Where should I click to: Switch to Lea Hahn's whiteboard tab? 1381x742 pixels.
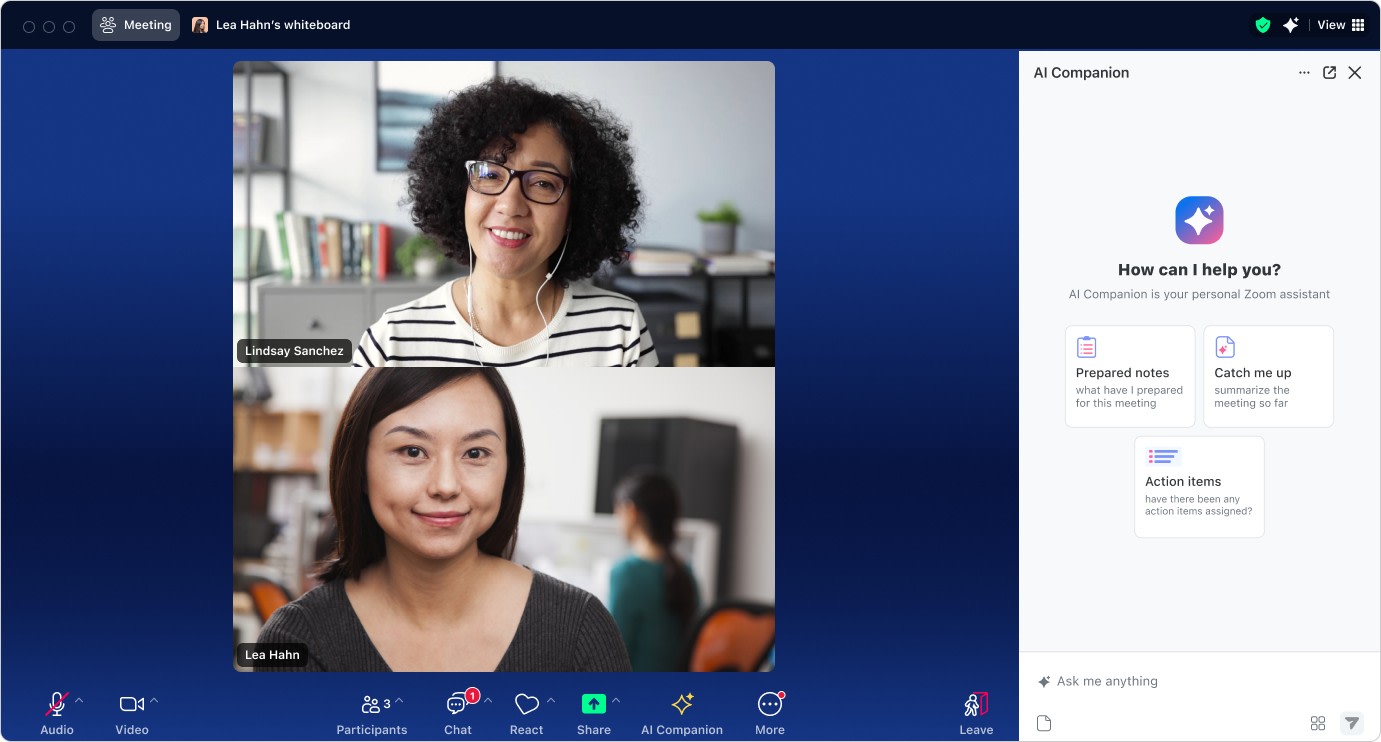tap(271, 24)
